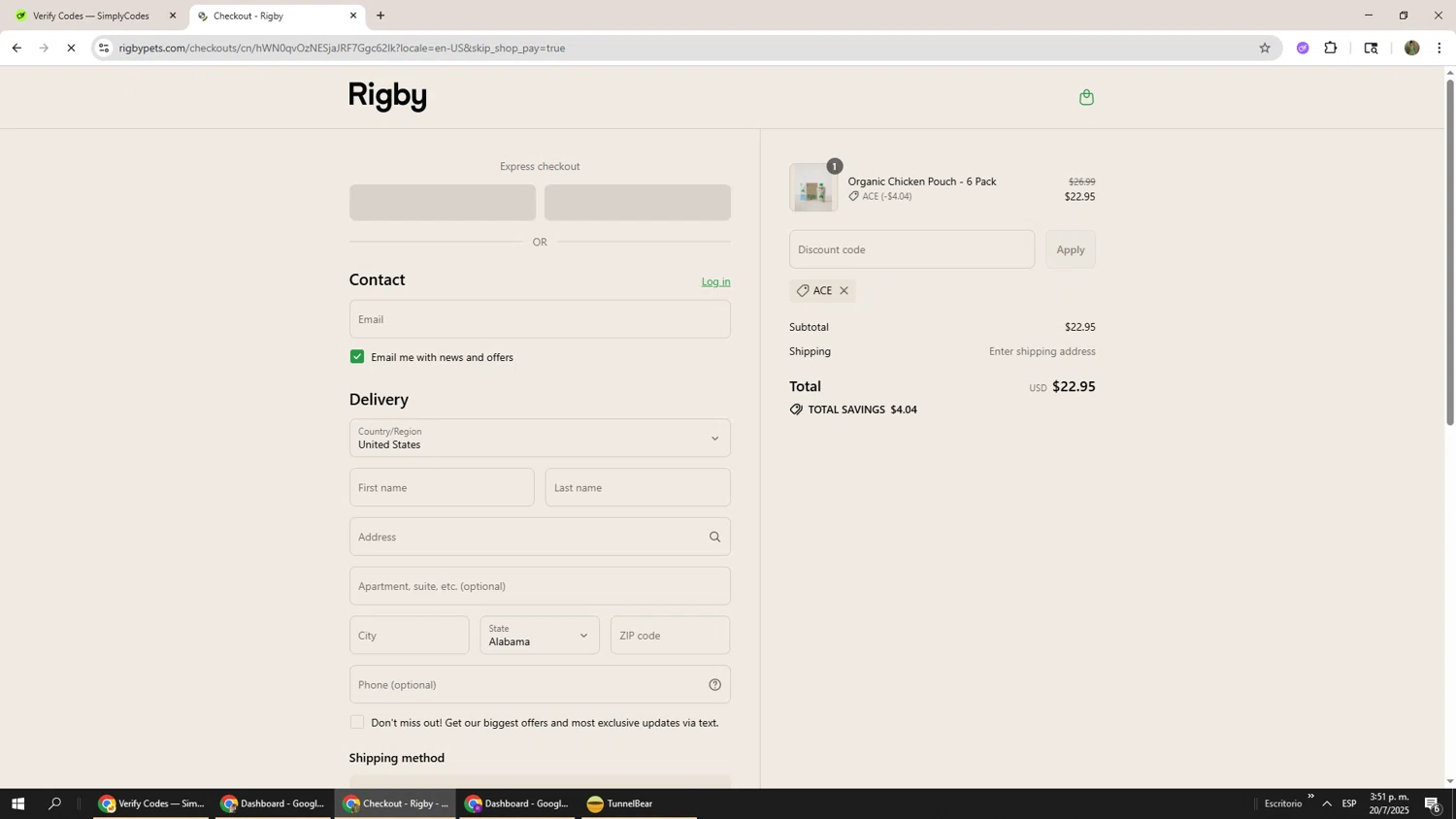
Task: Click Organic Chicken Pouch - 6 Pack title
Action: [x=922, y=181]
